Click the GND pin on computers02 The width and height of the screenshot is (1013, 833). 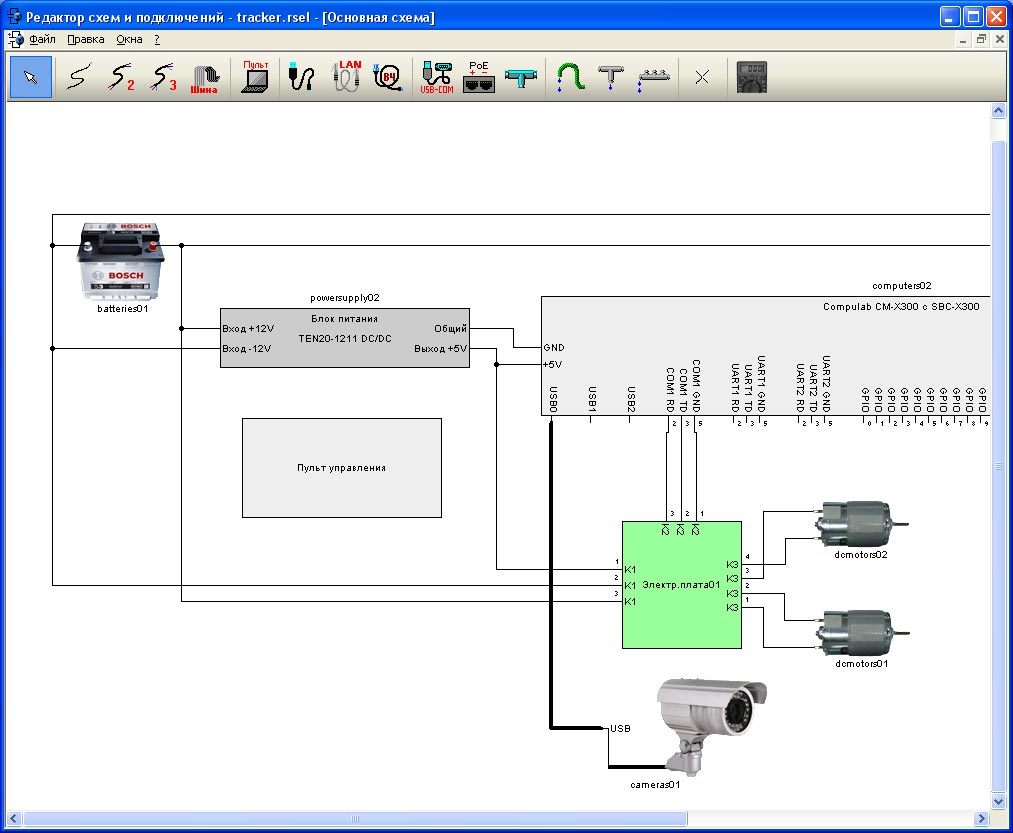[554, 348]
